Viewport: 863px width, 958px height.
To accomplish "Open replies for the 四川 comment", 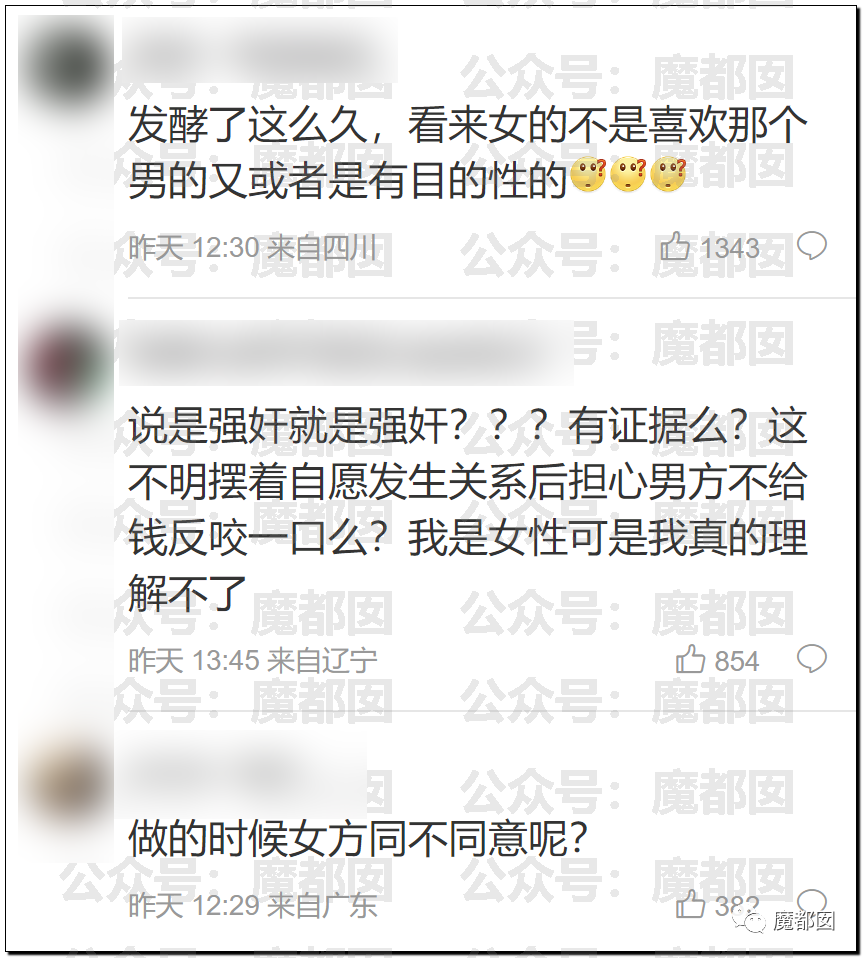I will pyautogui.click(x=812, y=246).
